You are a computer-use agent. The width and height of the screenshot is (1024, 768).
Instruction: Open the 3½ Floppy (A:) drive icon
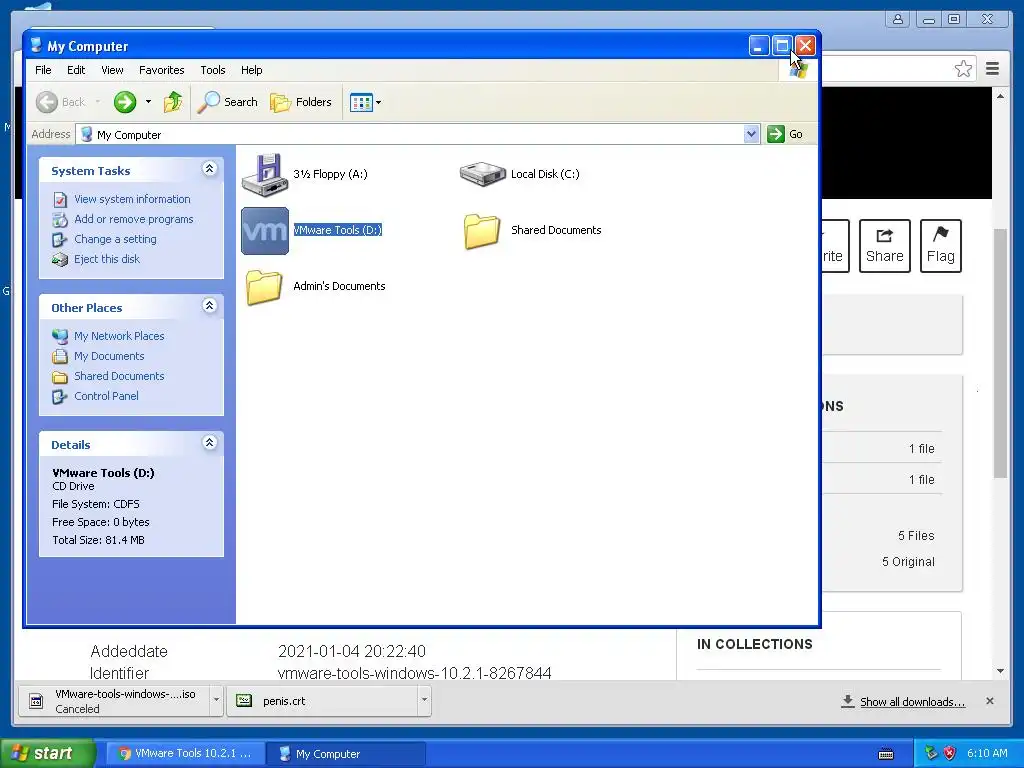point(265,174)
